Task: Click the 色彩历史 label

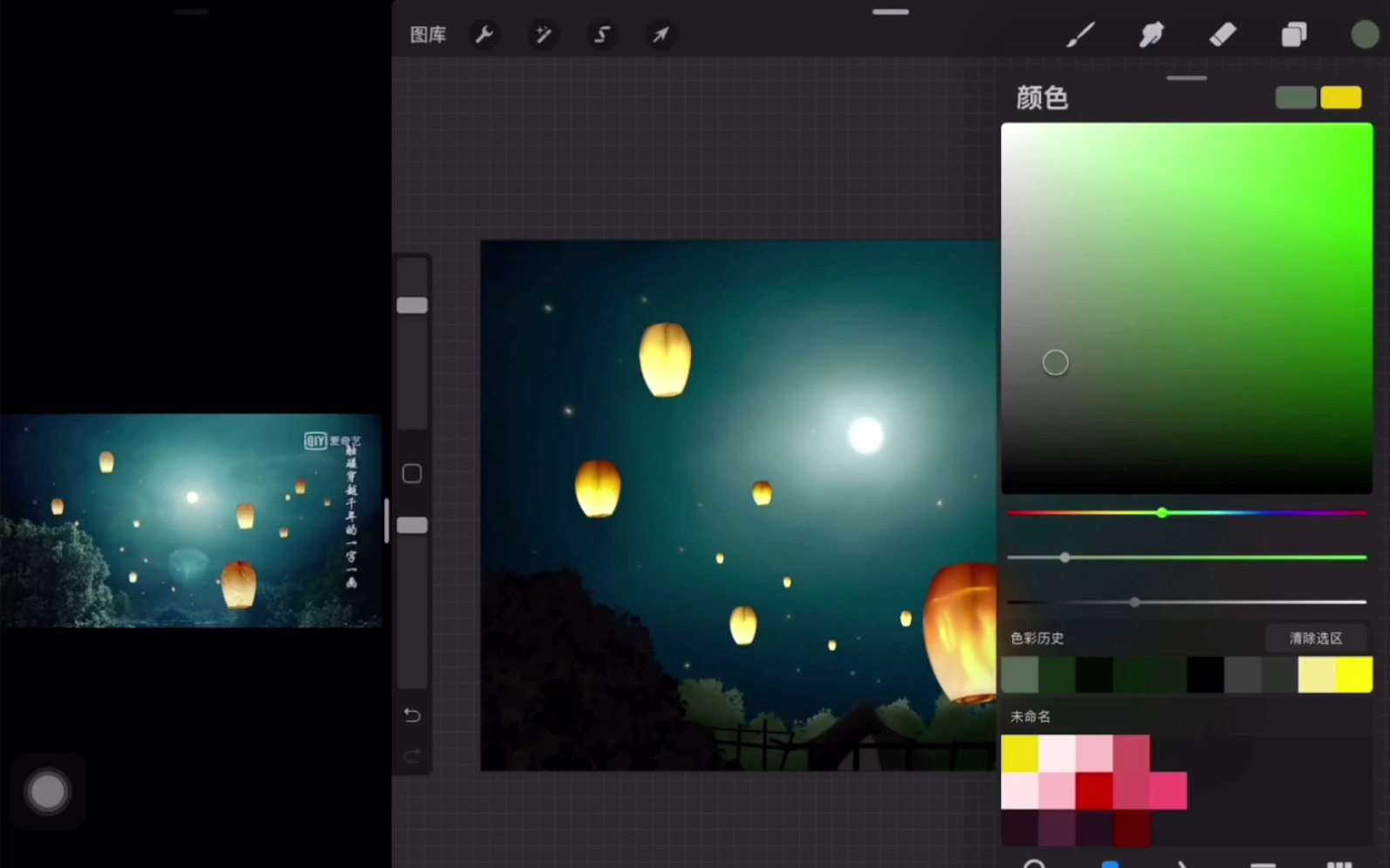Action: click(1037, 639)
